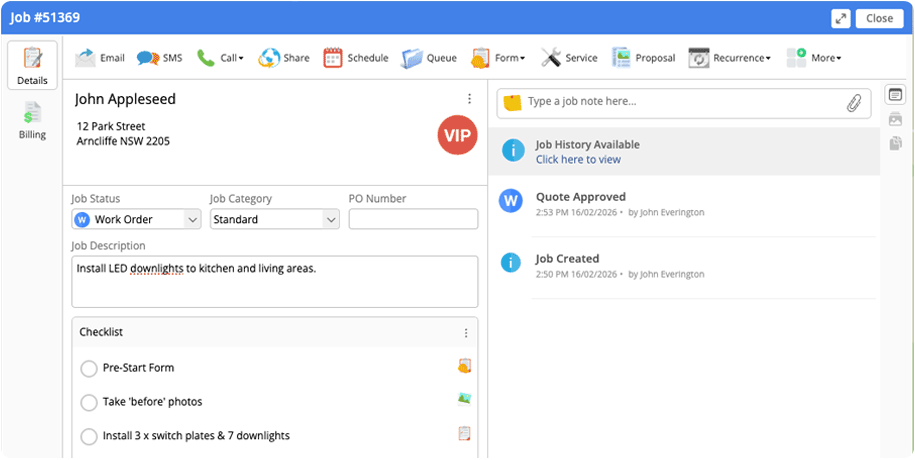This screenshot has height=460, width=915.
Task: Tick the Install 3 x switch plates item
Action: pos(89,437)
